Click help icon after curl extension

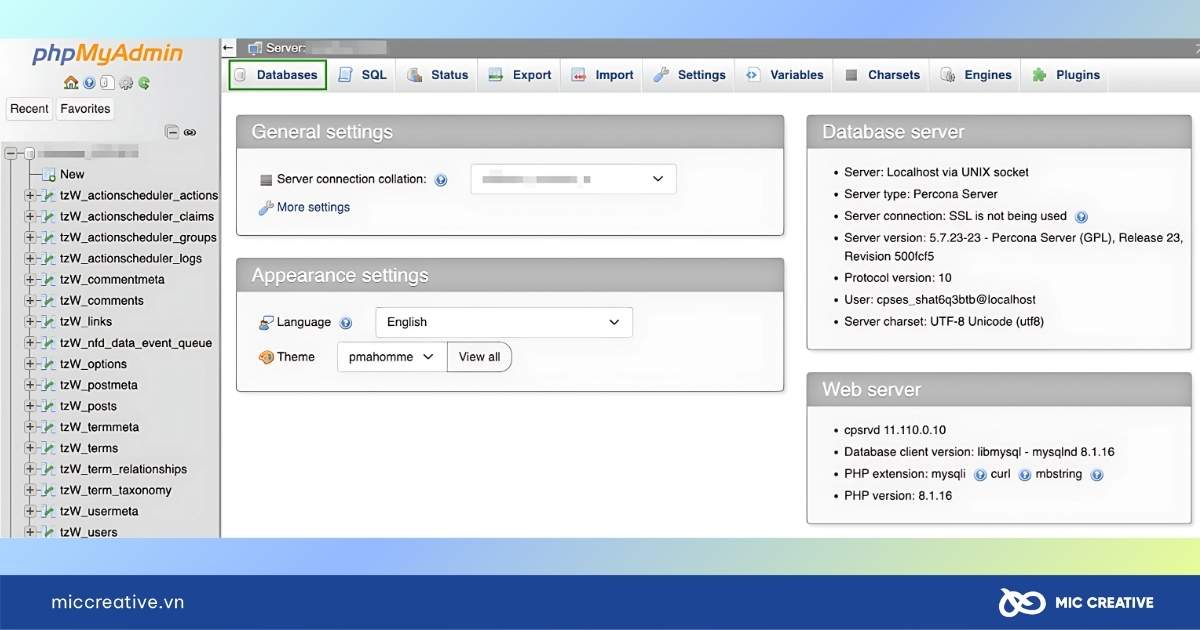[1025, 475]
